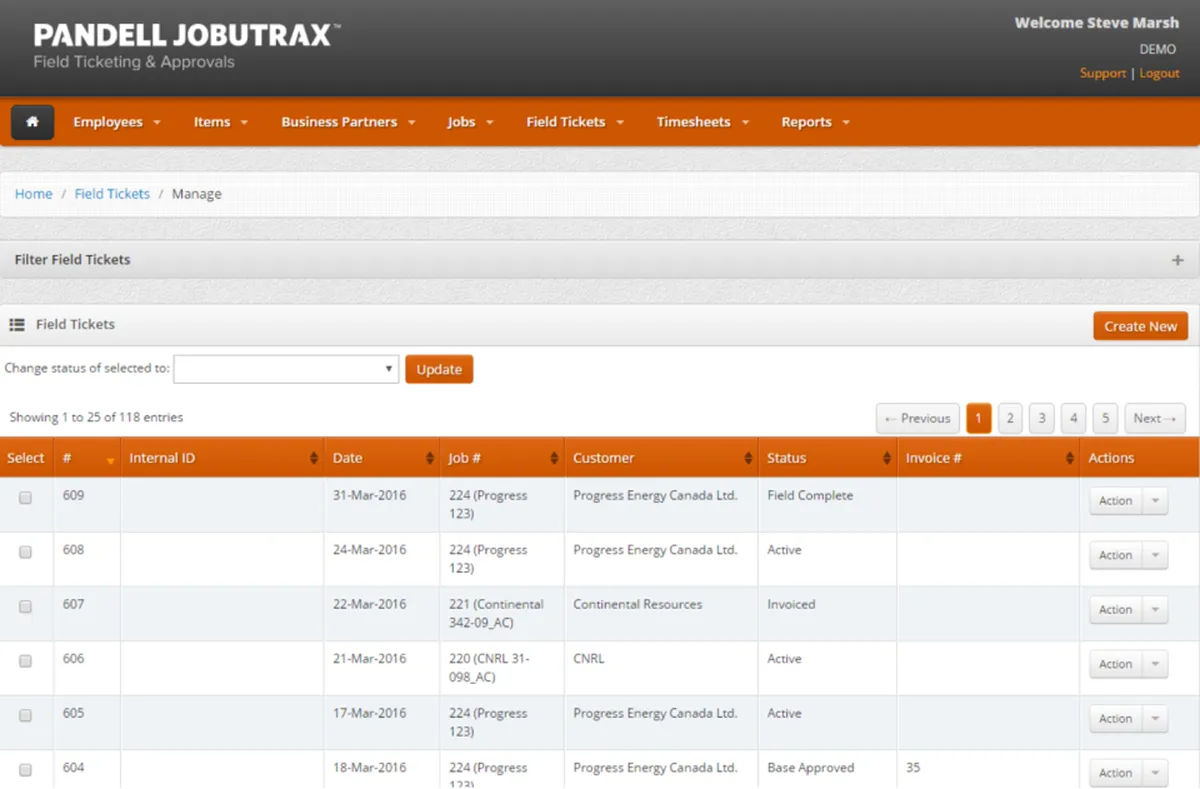This screenshot has height=789, width=1200.
Task: Open Action dropdown arrow for ticket 609
Action: 1155,501
